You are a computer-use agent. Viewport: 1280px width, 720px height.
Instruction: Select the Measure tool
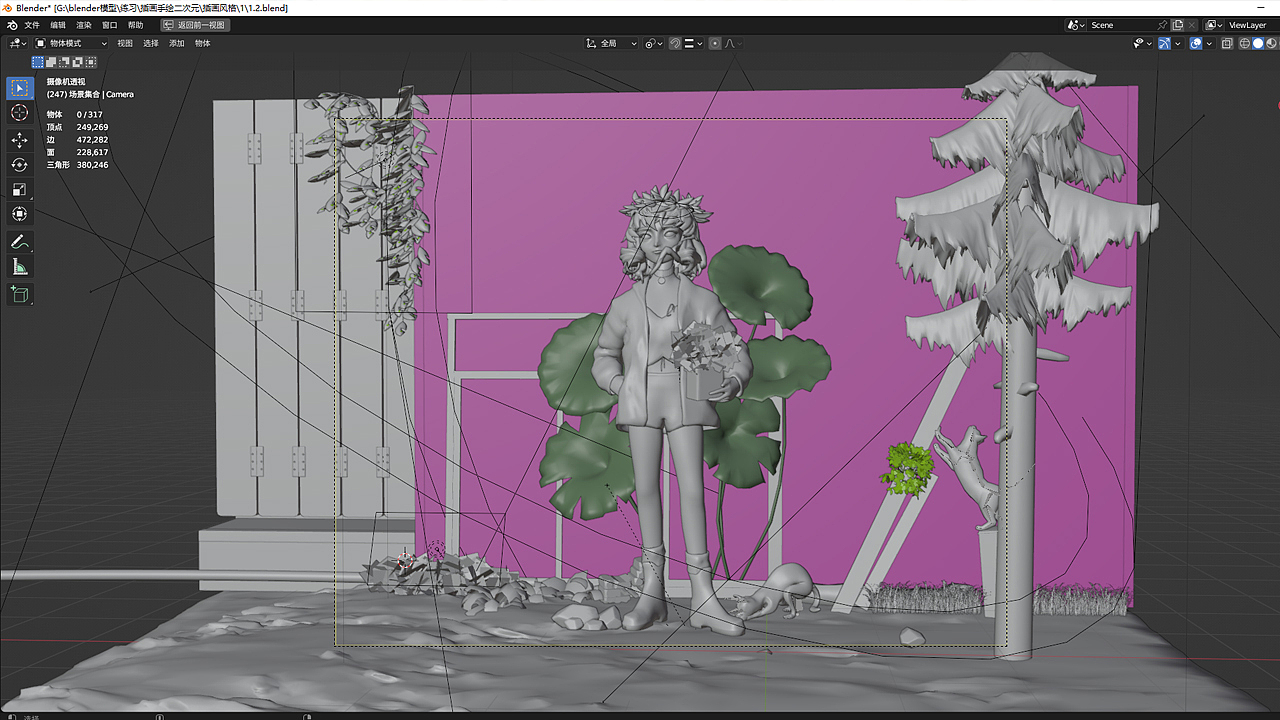coord(20,267)
